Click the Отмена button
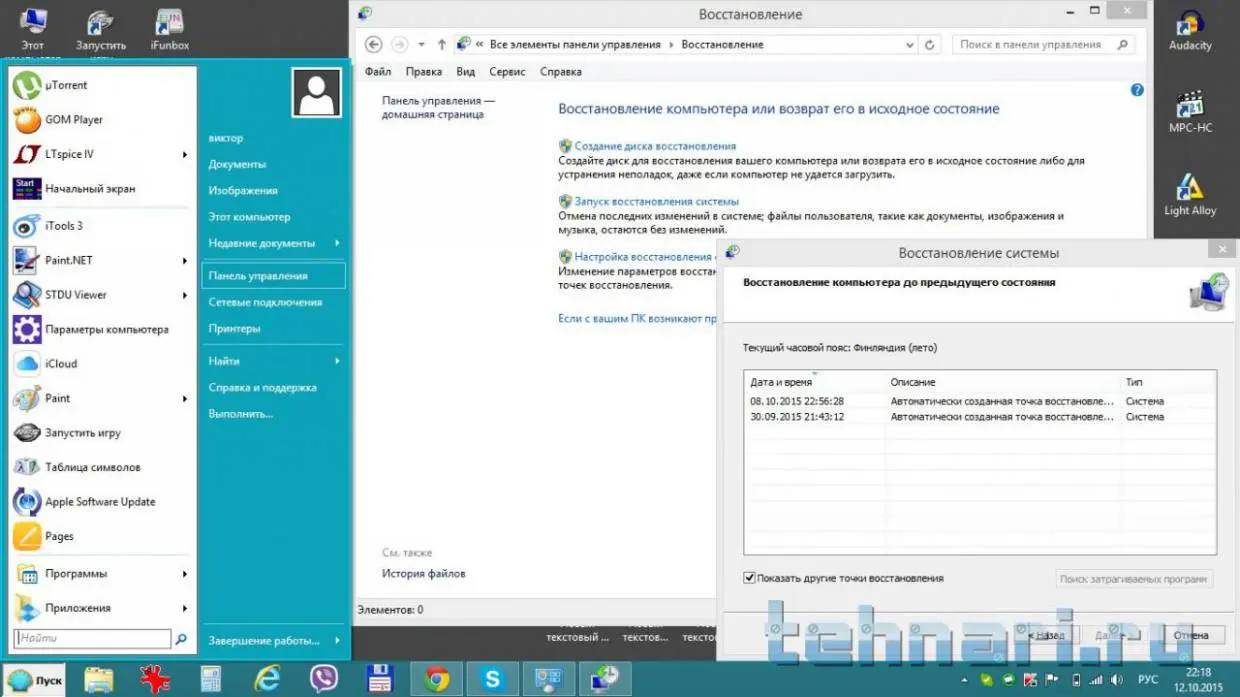 tap(1191, 635)
